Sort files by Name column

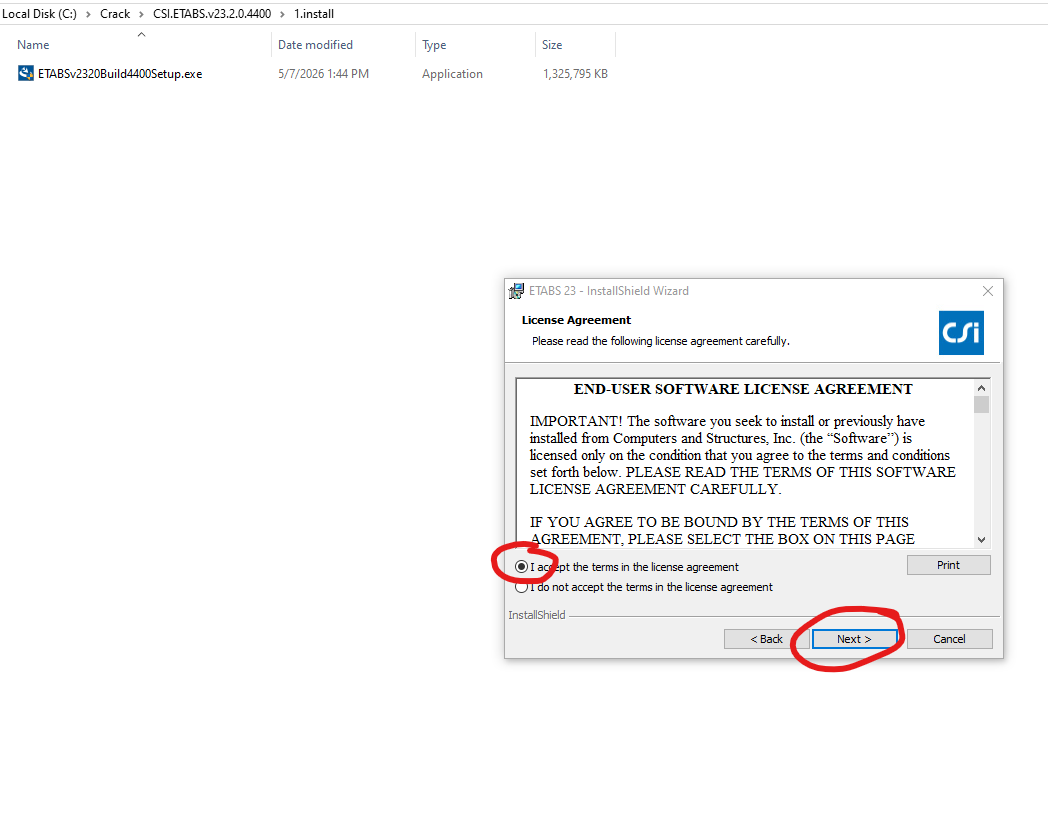point(33,45)
